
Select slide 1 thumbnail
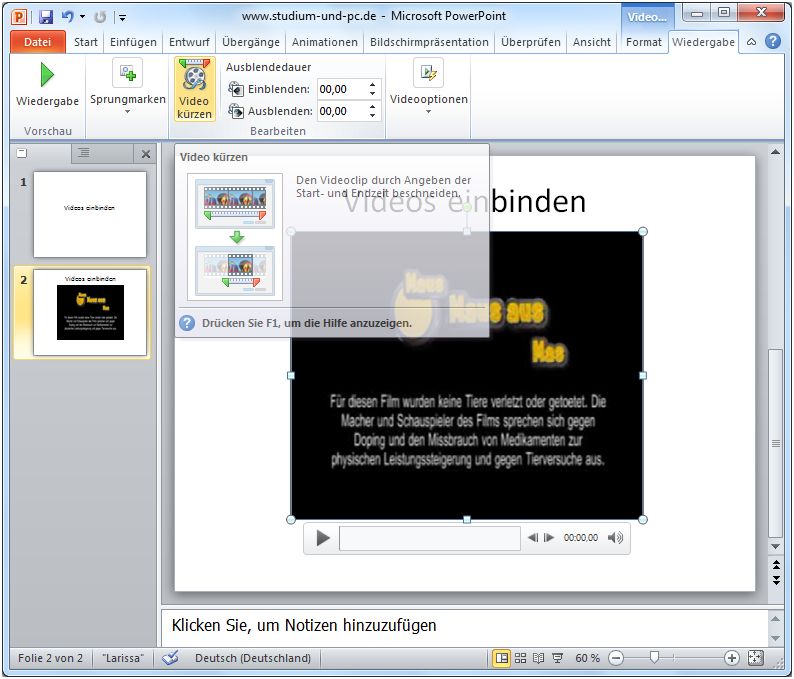[90, 214]
